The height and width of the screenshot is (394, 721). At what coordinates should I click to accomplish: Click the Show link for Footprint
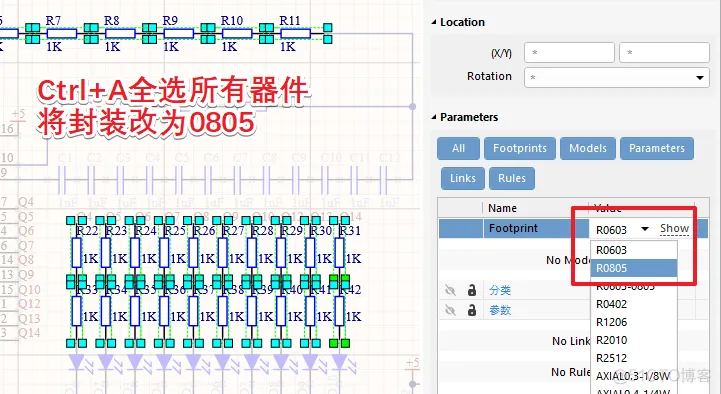674,228
